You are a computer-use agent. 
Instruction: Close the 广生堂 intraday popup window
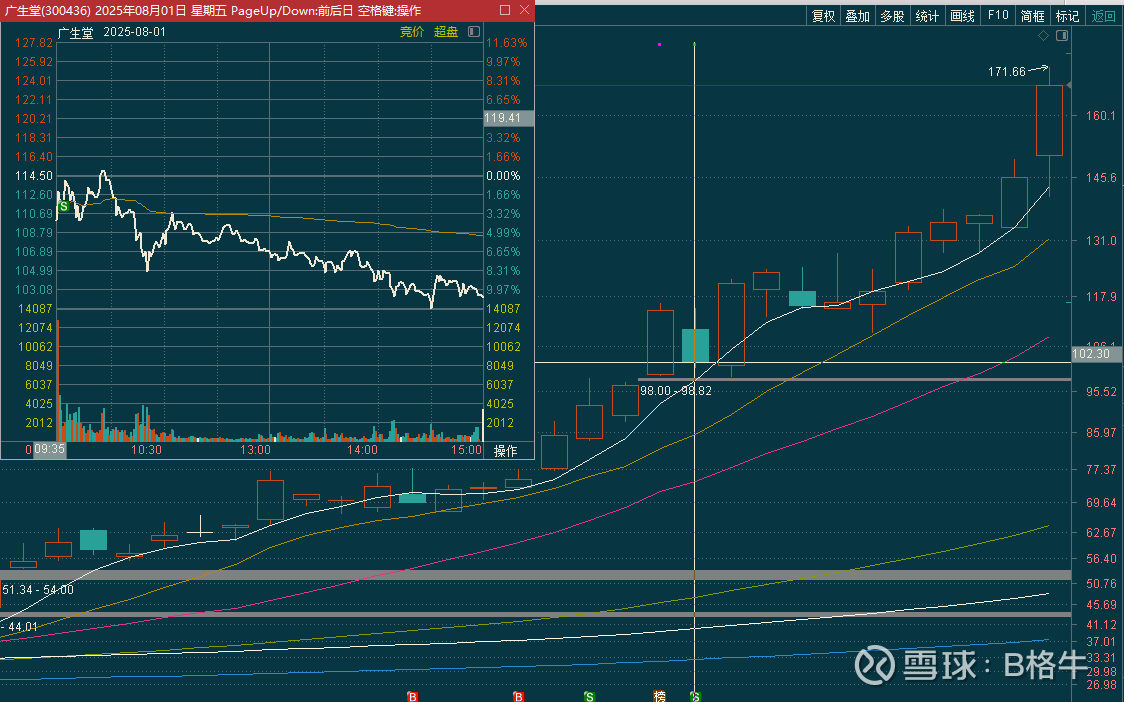(x=524, y=10)
